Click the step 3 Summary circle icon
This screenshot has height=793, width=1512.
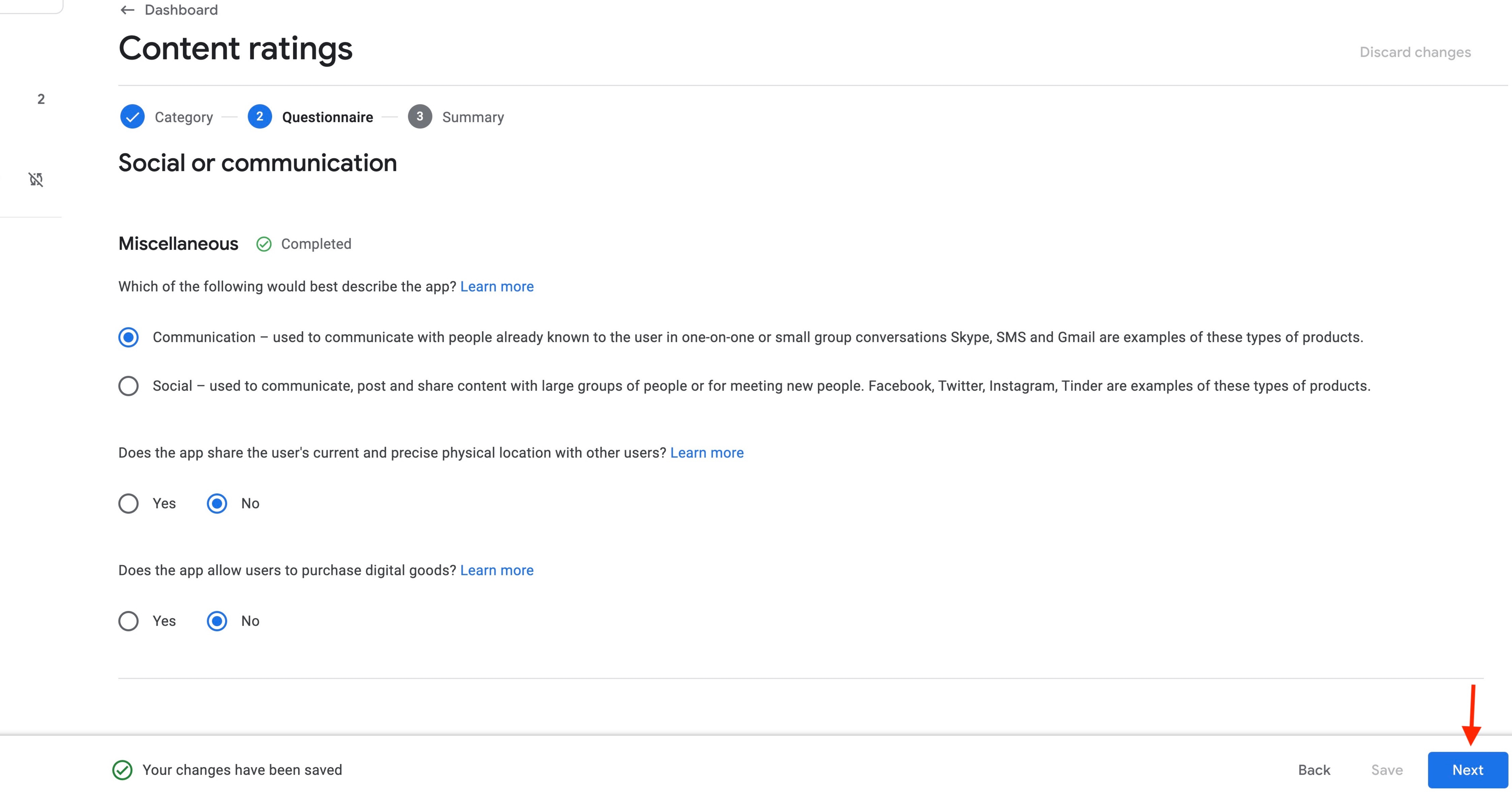click(x=420, y=117)
